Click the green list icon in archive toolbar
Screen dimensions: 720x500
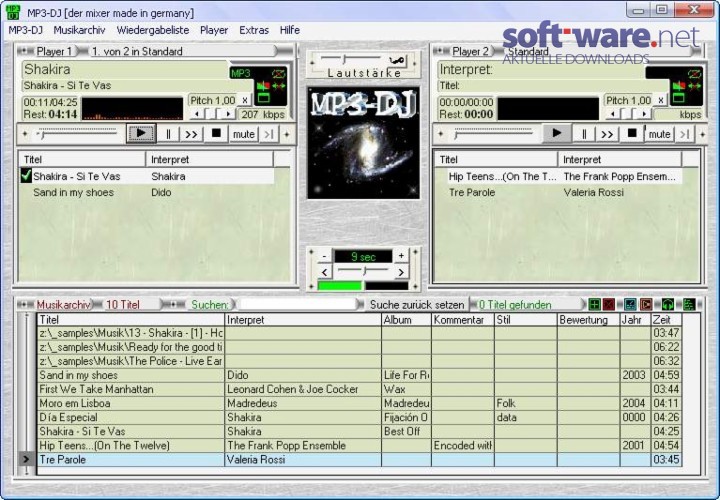point(688,304)
